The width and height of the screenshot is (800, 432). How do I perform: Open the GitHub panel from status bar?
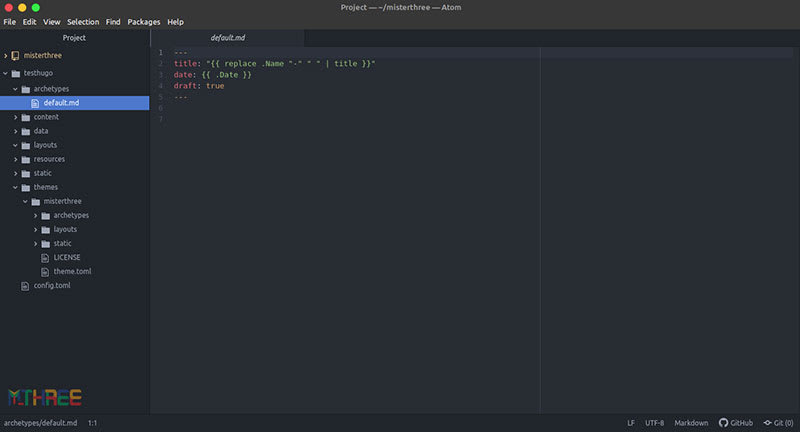pos(736,423)
